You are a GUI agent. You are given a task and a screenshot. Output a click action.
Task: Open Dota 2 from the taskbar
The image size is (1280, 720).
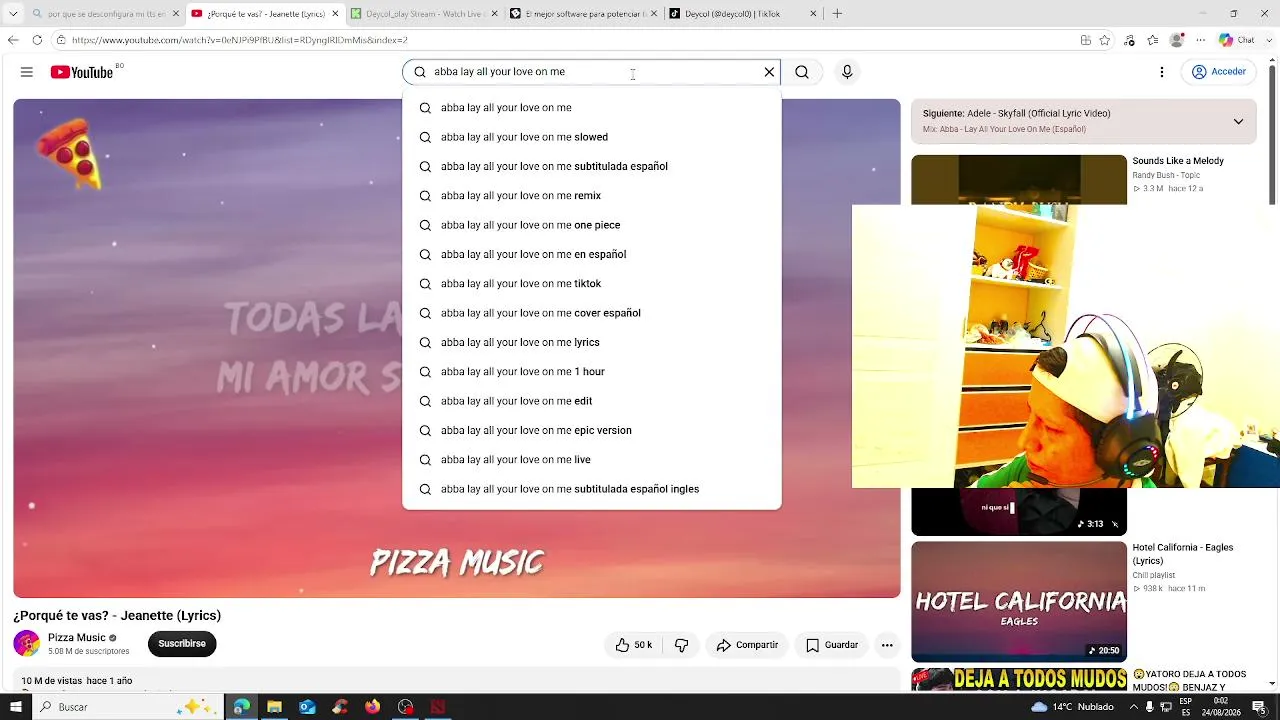438,707
